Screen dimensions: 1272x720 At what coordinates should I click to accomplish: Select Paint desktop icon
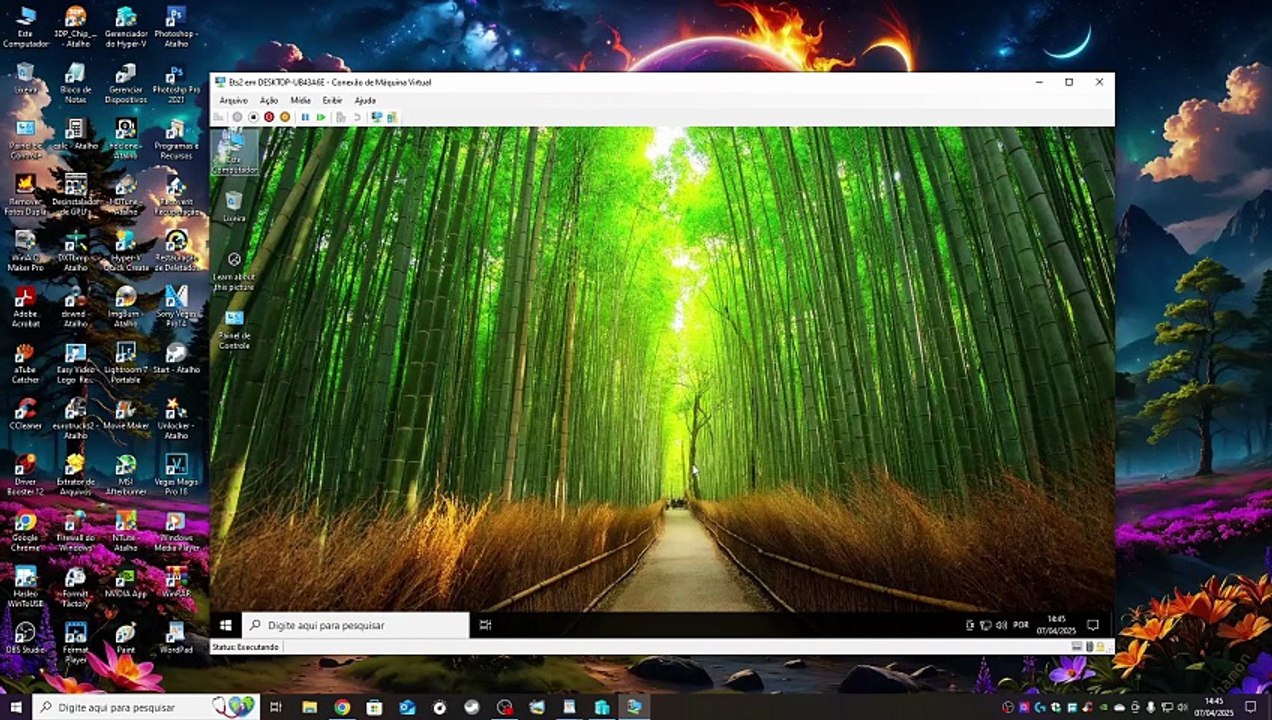126,638
